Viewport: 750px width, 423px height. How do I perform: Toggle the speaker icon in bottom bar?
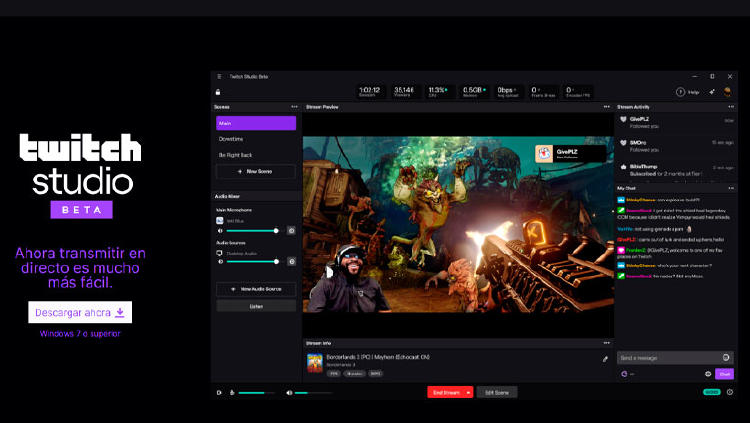[289, 392]
